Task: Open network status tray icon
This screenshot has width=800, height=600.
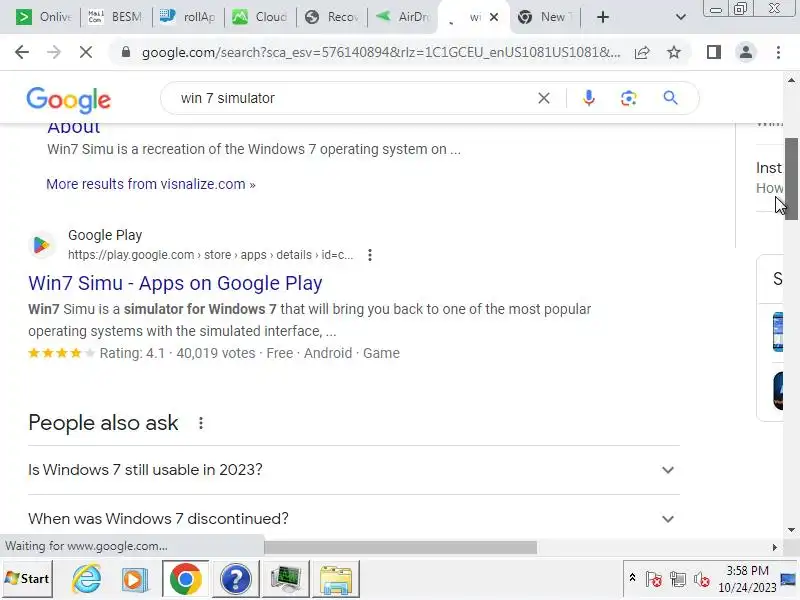Action: click(x=678, y=579)
